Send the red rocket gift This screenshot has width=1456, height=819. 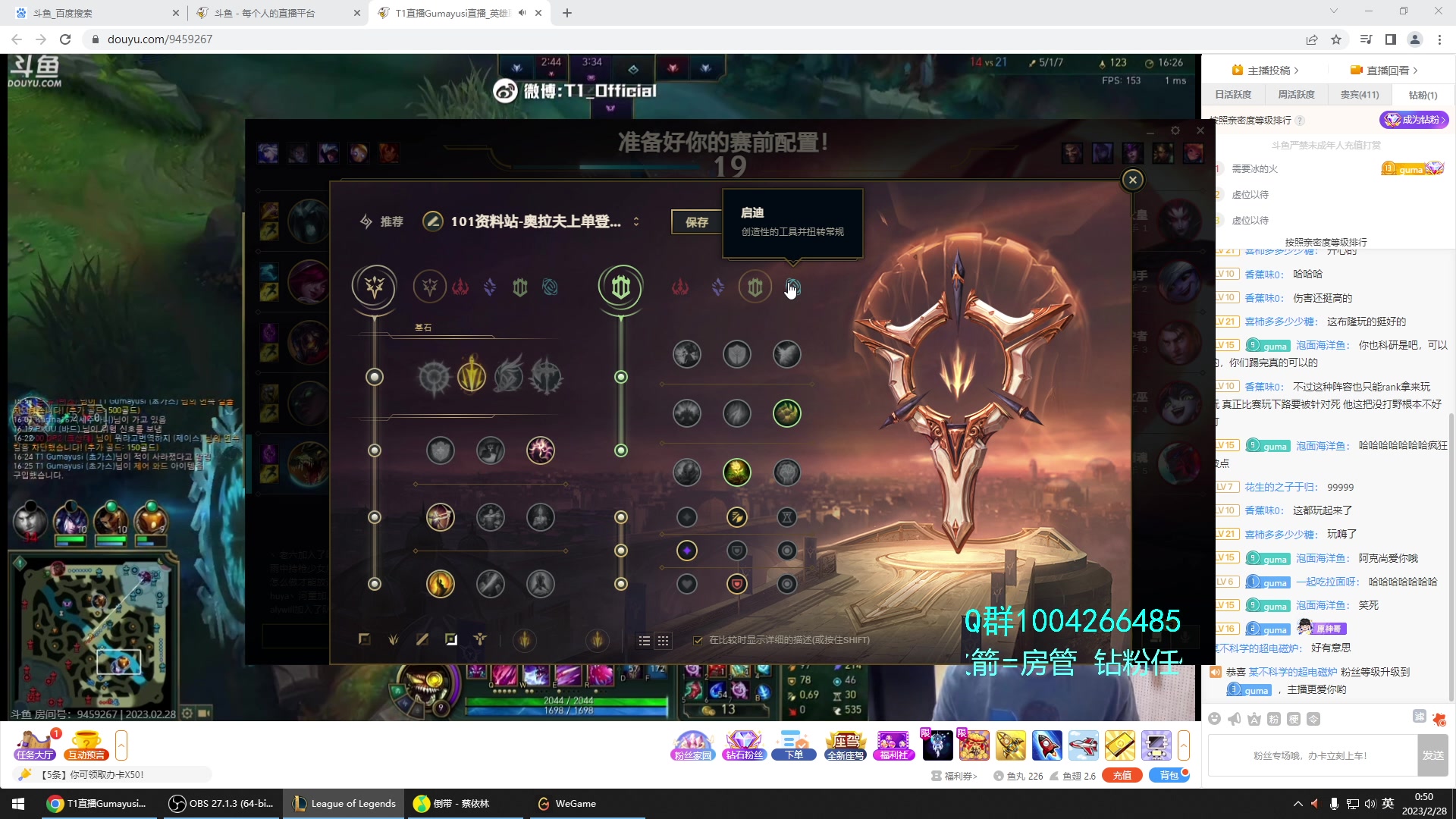(1046, 745)
